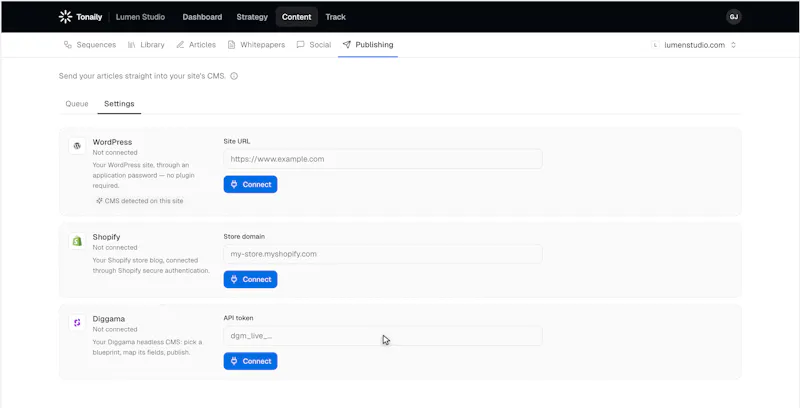800x408 pixels.
Task: Select the Publishing section tab
Action: [368, 45]
